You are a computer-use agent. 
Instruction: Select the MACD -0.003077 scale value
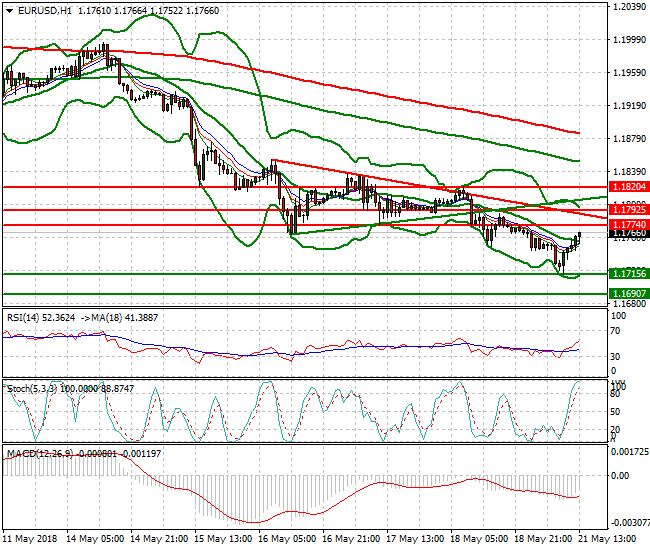pyautogui.click(x=630, y=523)
